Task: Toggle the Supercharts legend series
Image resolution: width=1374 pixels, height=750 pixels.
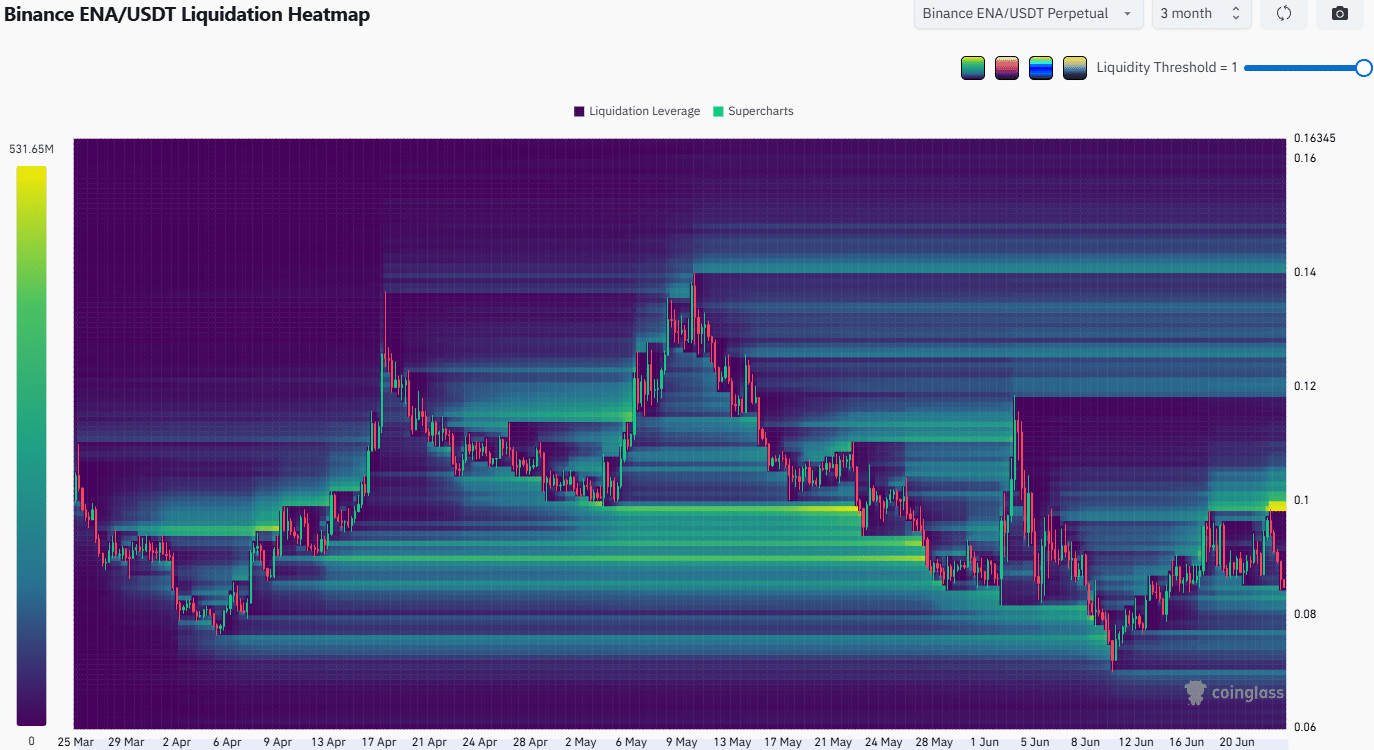Action: click(753, 111)
